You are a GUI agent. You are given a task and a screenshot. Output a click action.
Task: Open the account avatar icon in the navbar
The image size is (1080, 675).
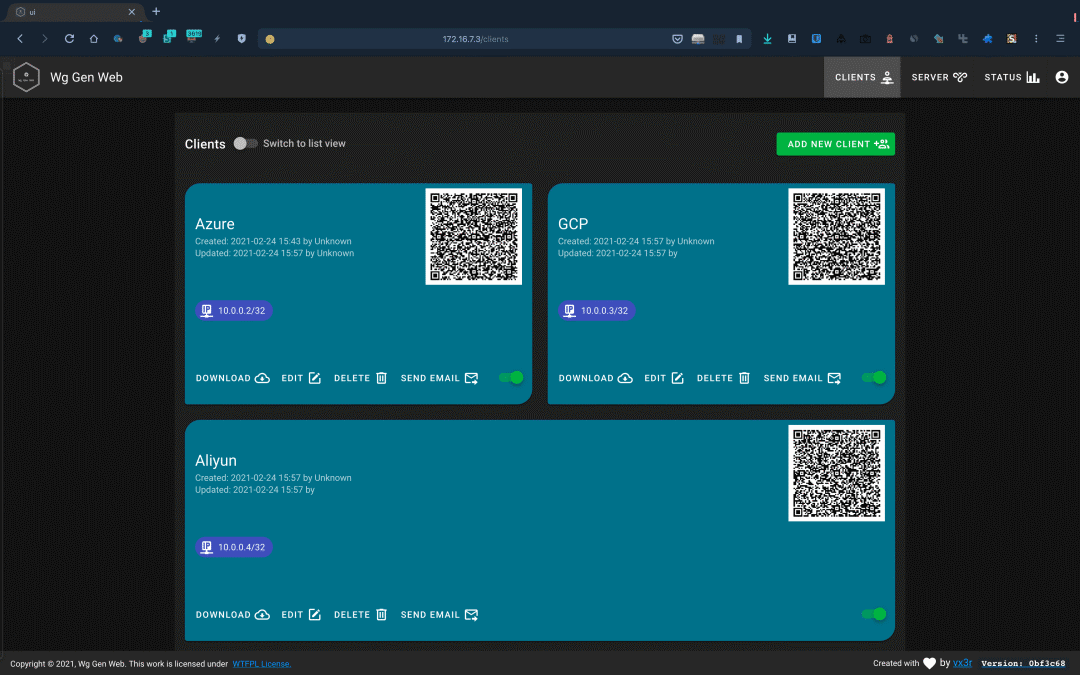(1061, 77)
